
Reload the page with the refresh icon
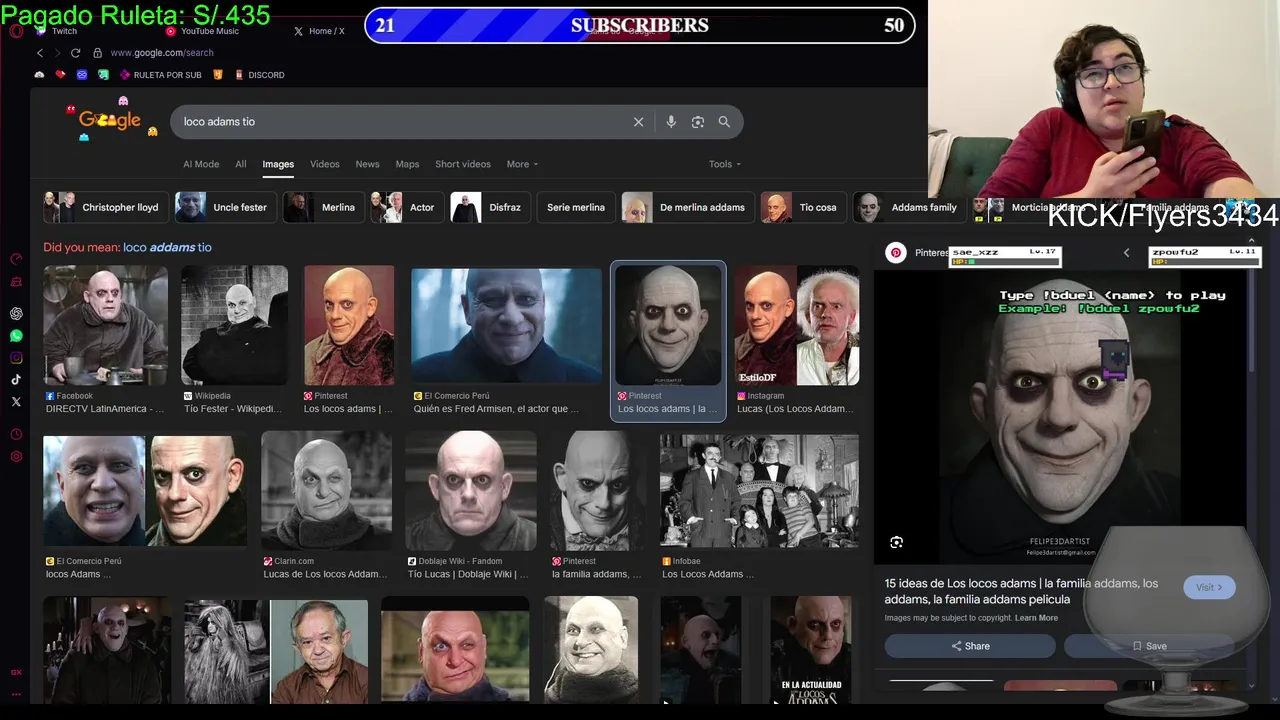(x=75, y=53)
